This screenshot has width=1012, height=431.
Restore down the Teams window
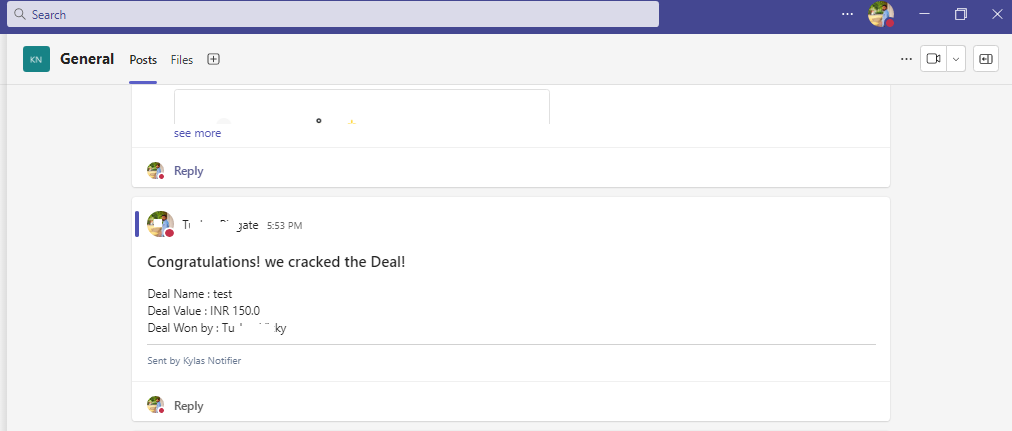point(960,14)
